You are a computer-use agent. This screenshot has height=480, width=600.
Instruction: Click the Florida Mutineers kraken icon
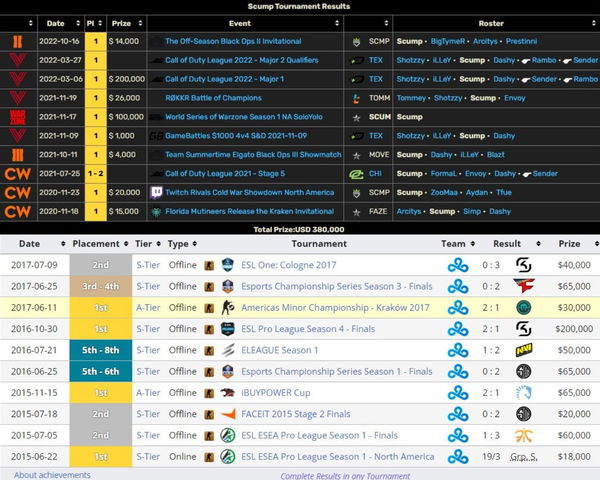point(156,212)
